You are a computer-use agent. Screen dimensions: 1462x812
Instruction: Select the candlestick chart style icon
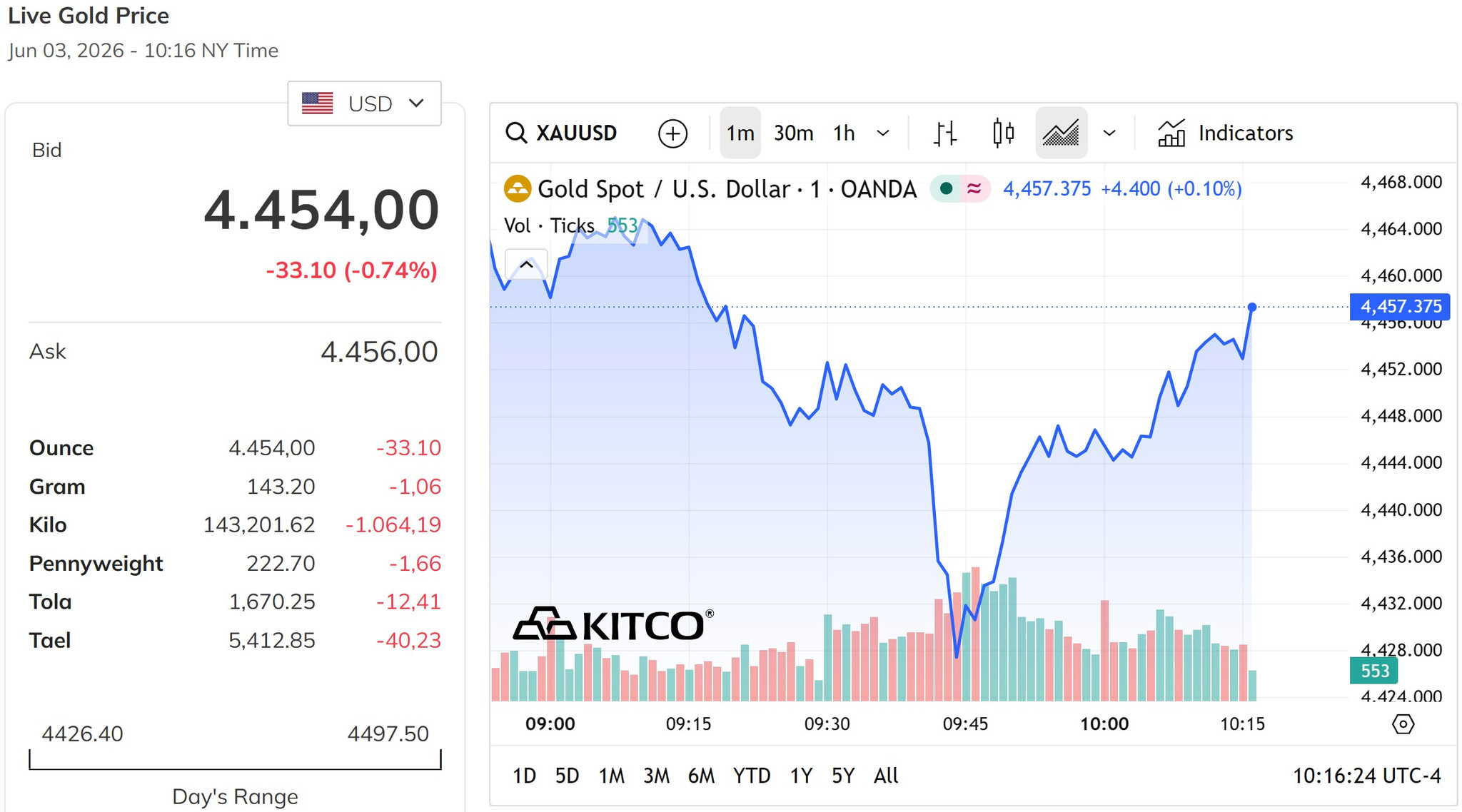click(x=1003, y=133)
